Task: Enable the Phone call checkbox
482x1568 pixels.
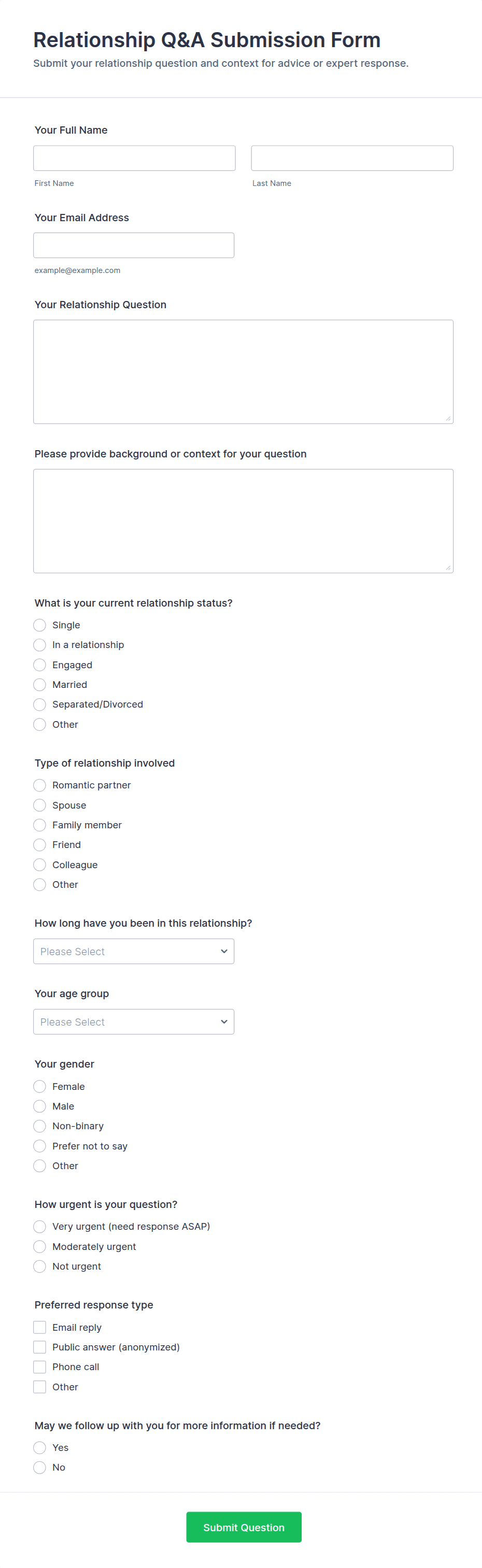Action: 39,1367
